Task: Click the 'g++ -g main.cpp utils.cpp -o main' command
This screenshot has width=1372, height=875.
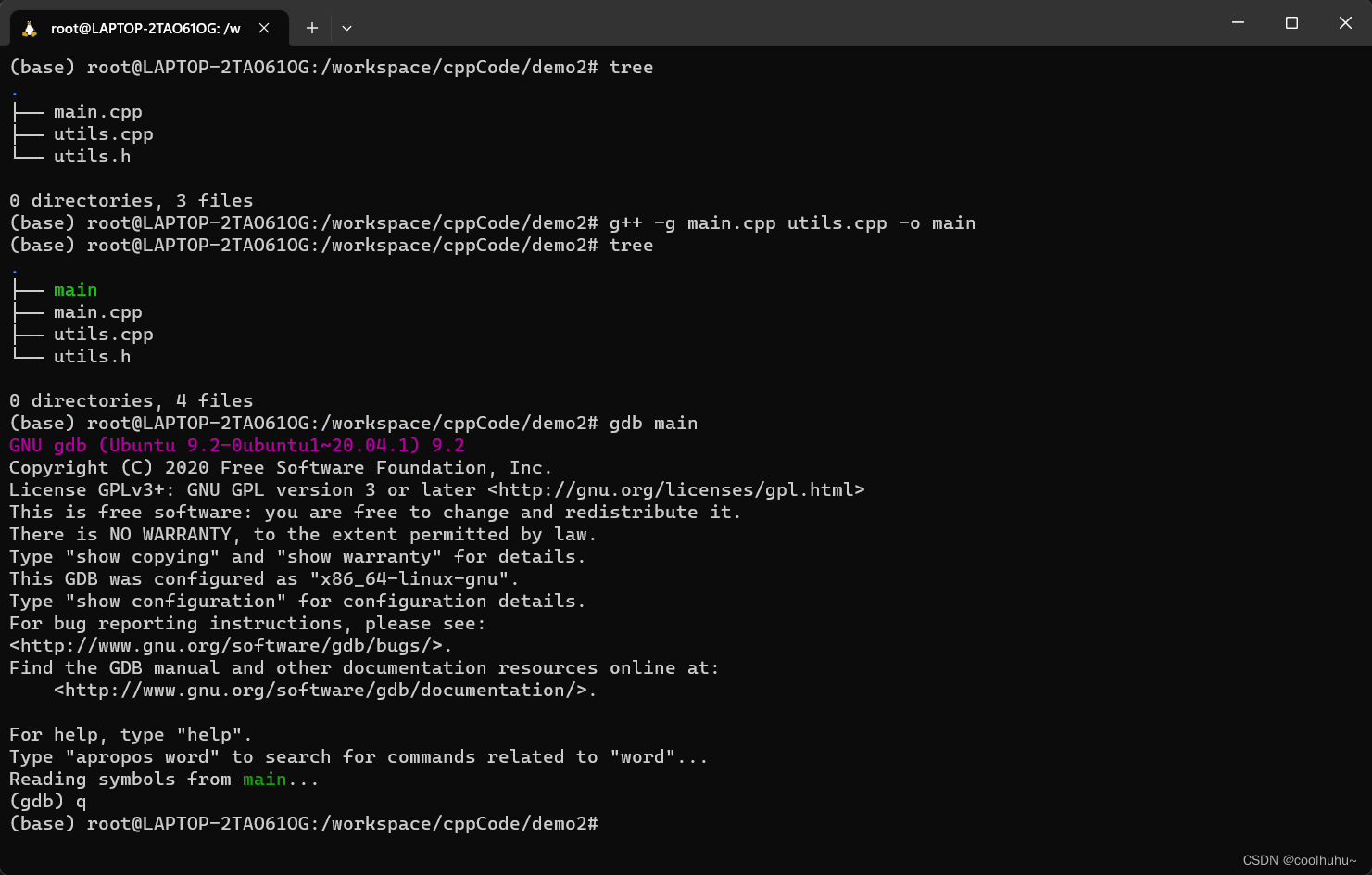Action: tap(792, 223)
